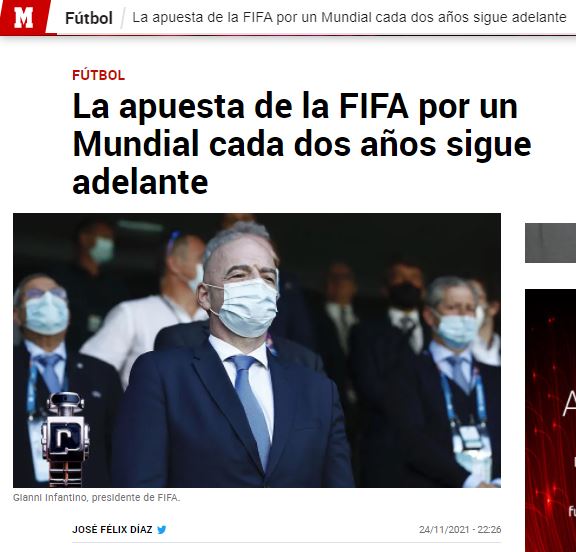Open the red advertisement banner on right
Screen dimensions: 576x552
(550, 420)
